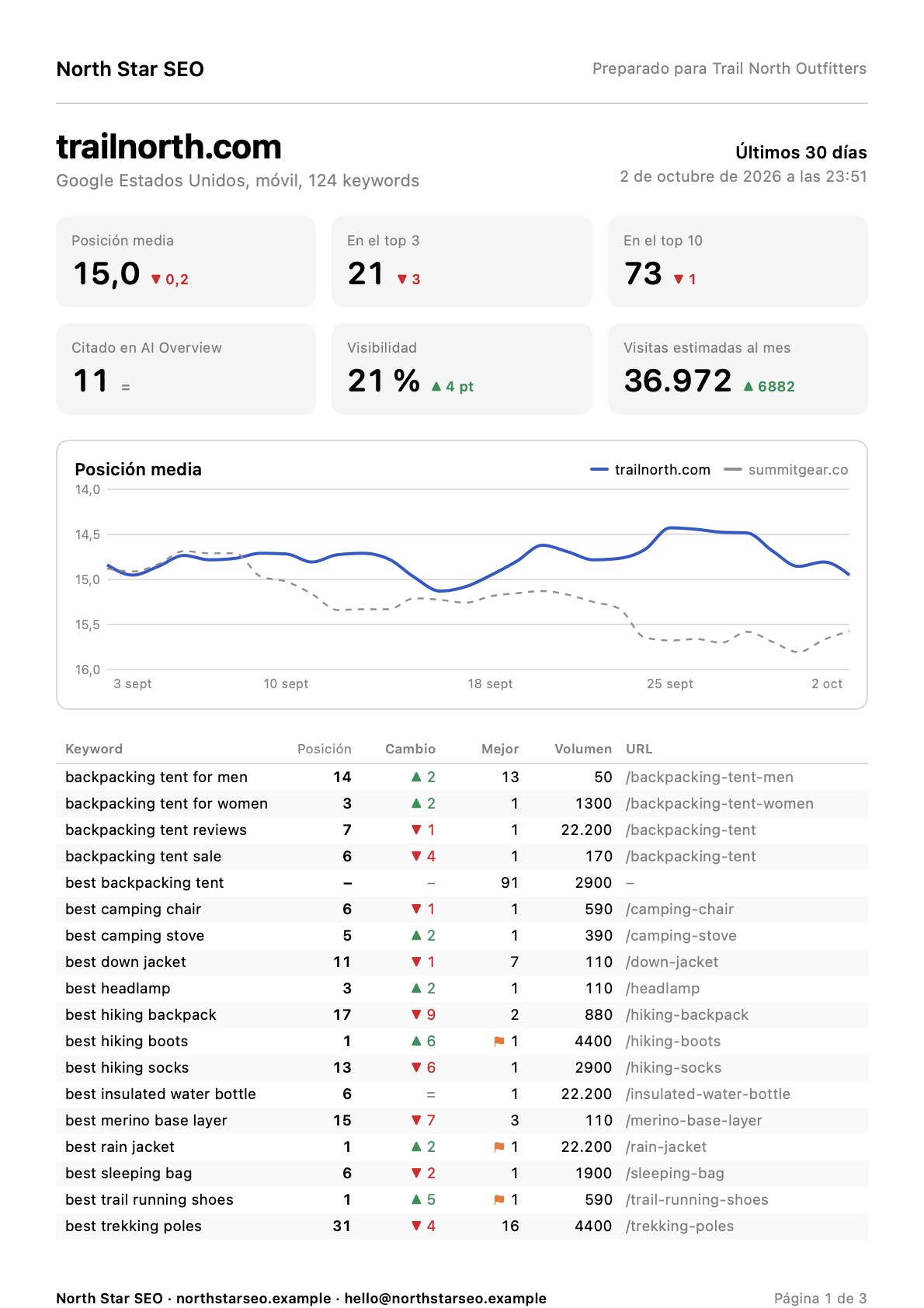Open the /trekking-poles URL
This screenshot has height=1308, width=924.
679,1226
